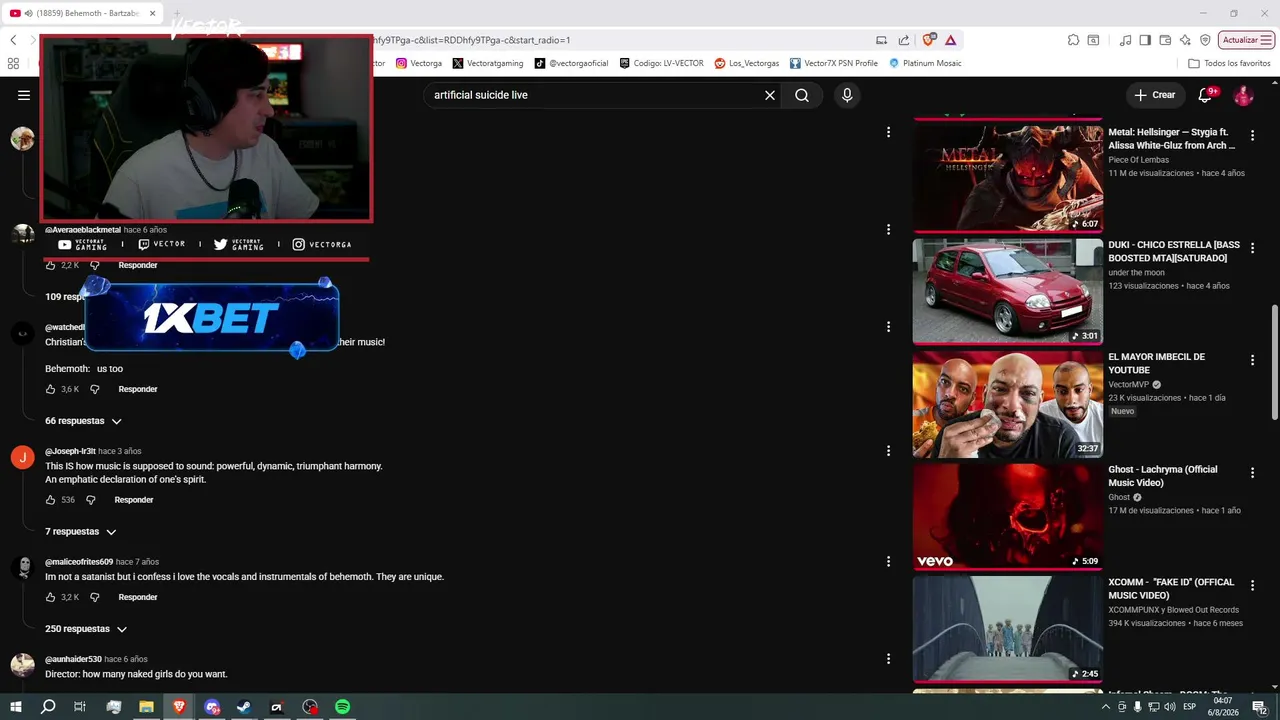Open the Platinum Mosaic bookmark
The image size is (1280, 720).
925,63
